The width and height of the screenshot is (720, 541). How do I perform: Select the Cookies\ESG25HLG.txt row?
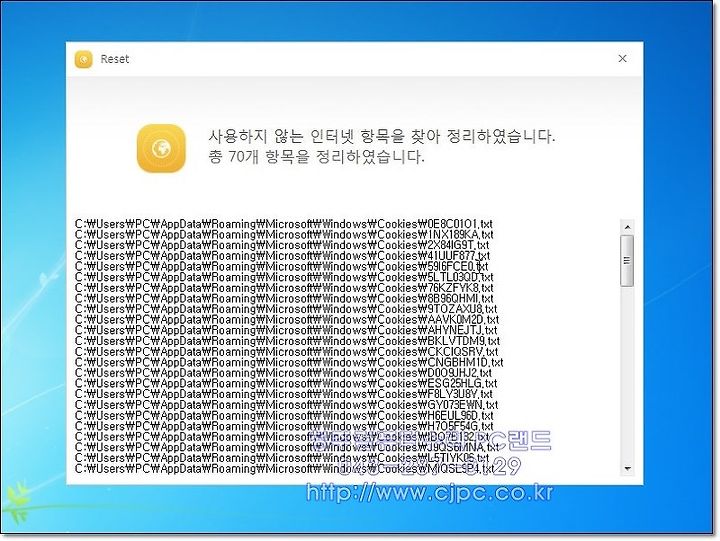coord(286,383)
